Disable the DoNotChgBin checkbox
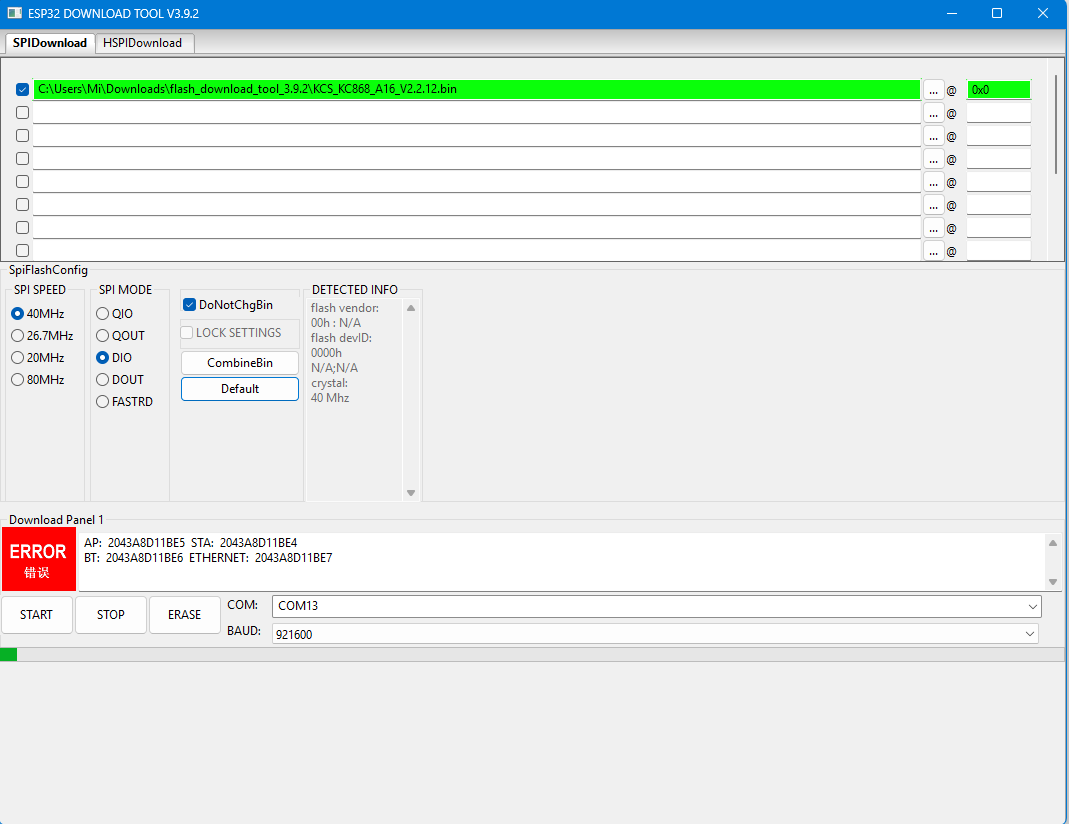 click(190, 305)
